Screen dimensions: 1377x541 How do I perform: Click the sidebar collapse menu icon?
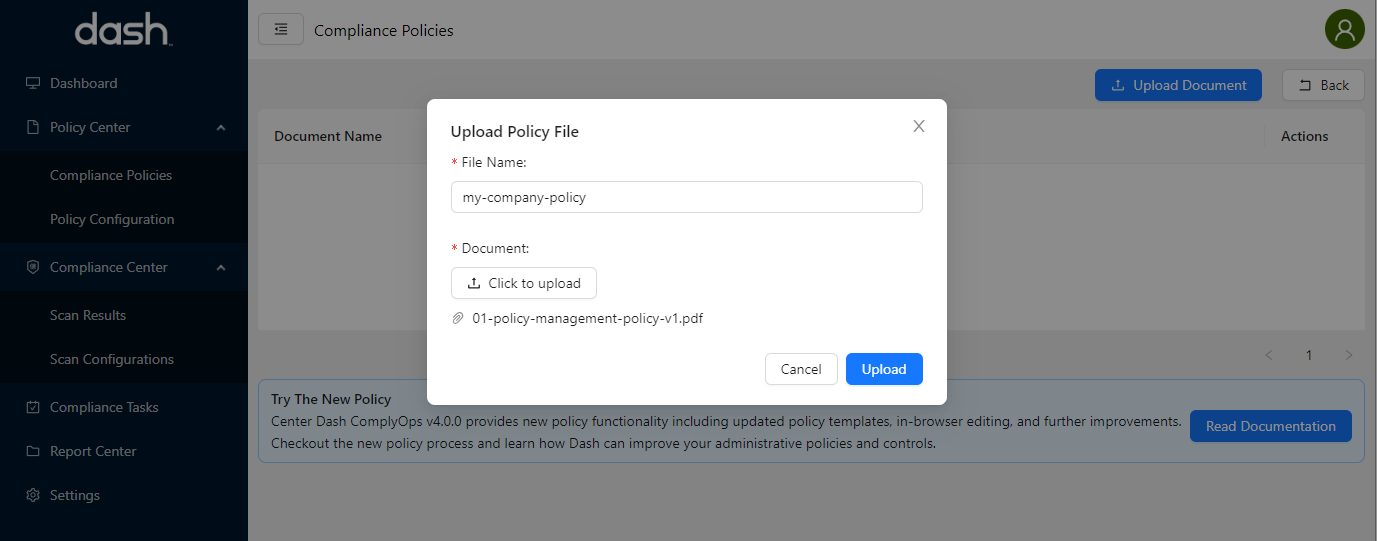pos(281,30)
